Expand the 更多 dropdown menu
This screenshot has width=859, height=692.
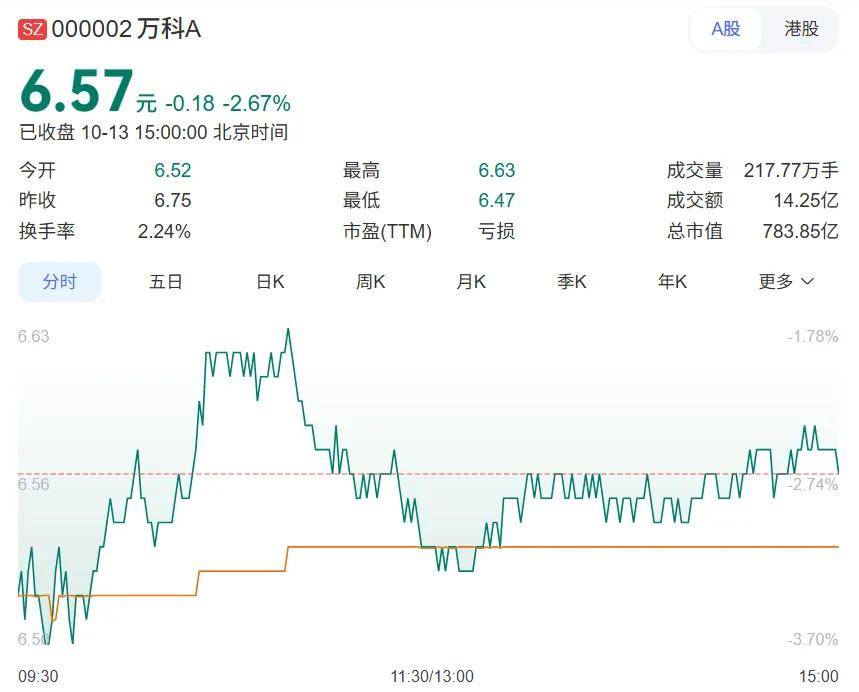pyautogui.click(x=786, y=282)
